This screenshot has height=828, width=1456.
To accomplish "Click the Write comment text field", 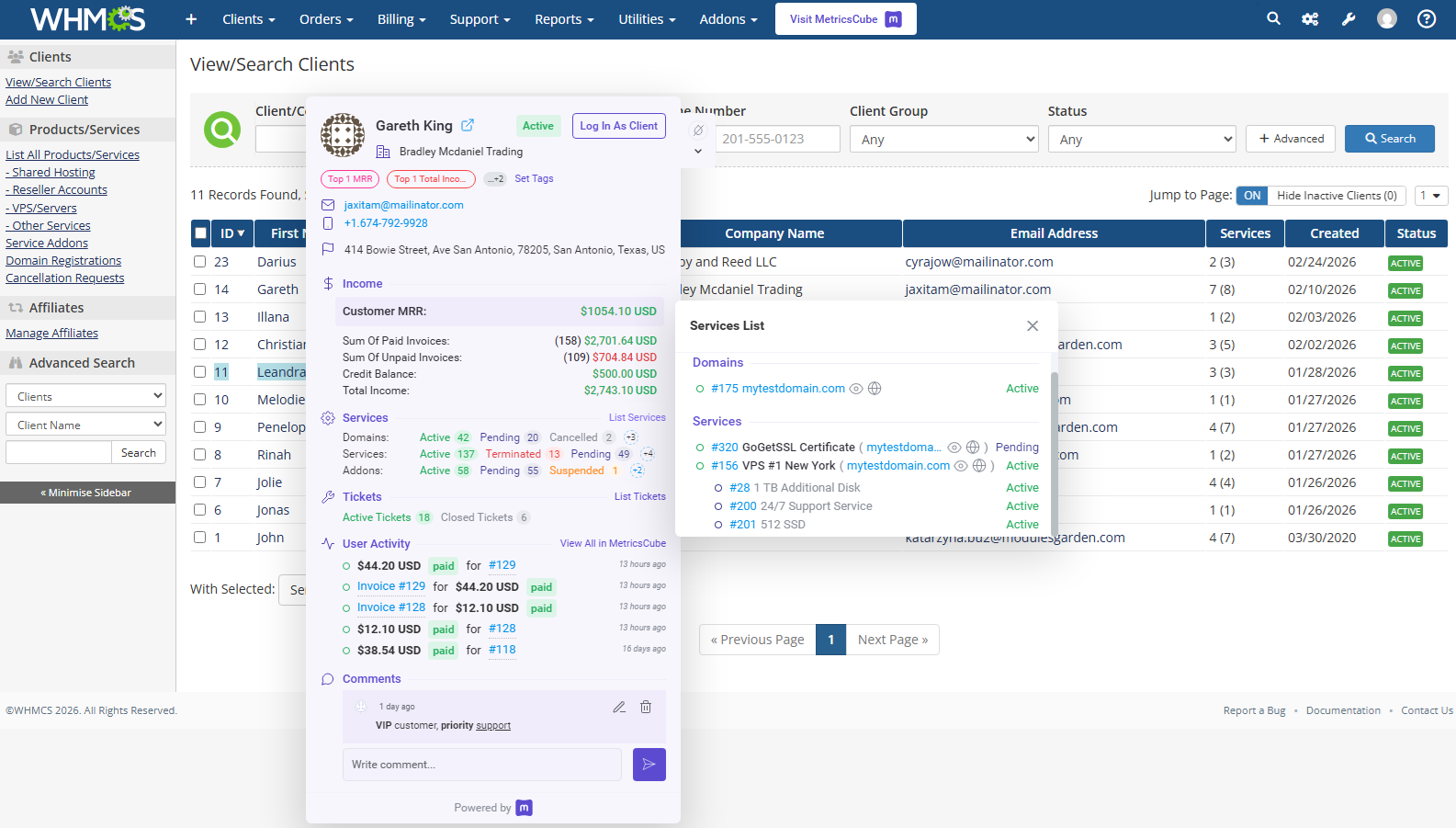I will [x=481, y=765].
